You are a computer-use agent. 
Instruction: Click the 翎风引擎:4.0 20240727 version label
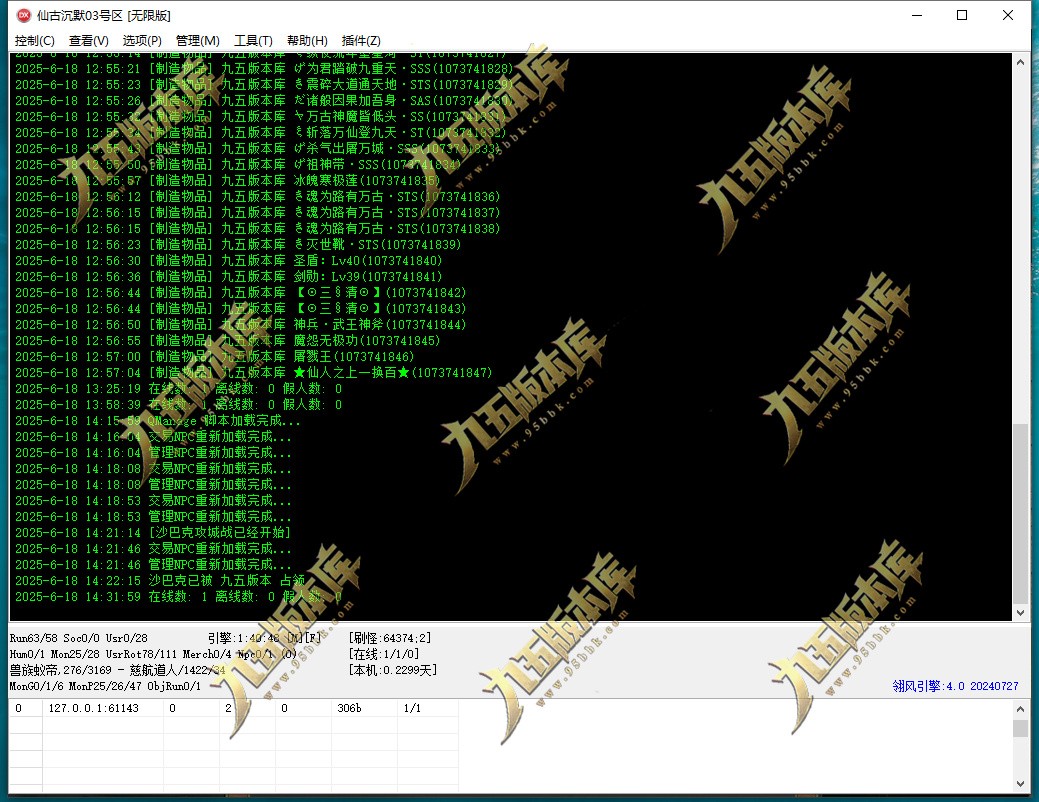pos(955,686)
